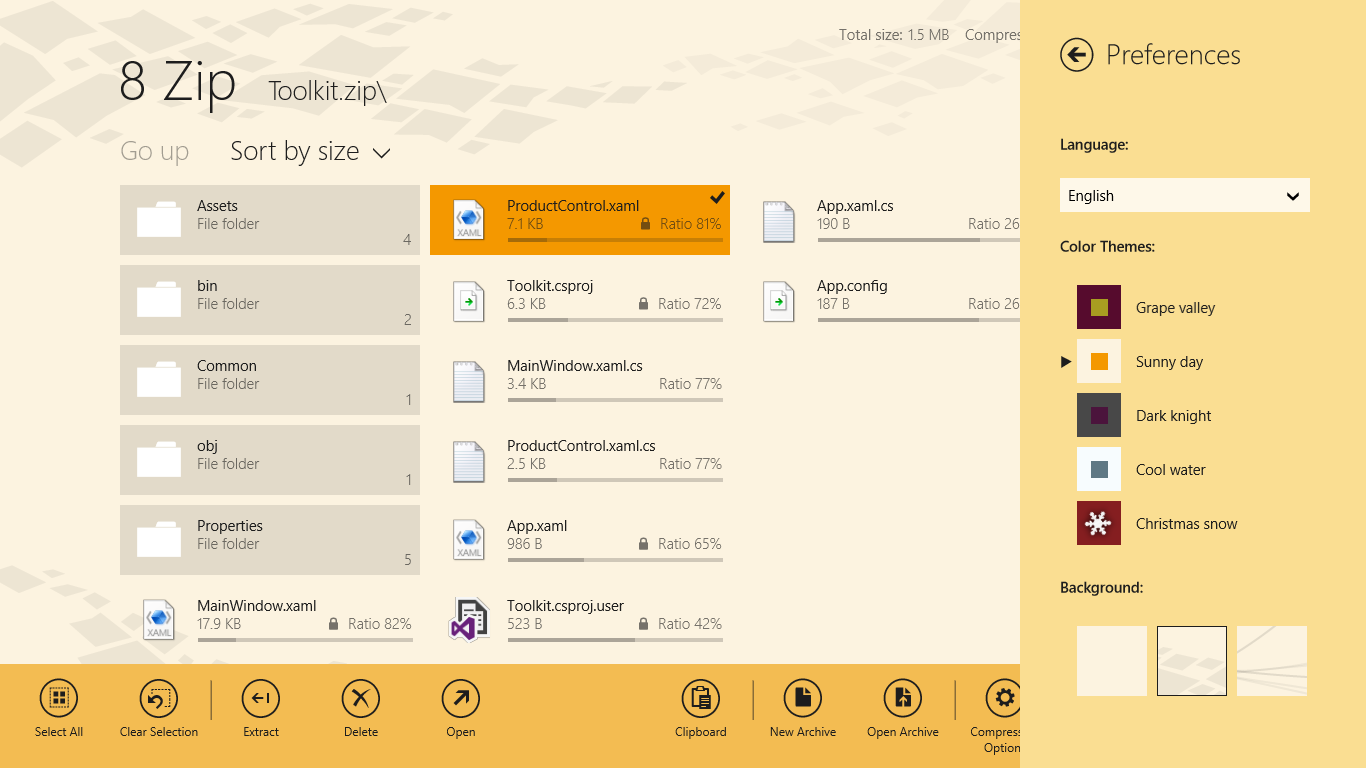Click the Properties folder name text
The width and height of the screenshot is (1366, 768).
pos(230,526)
